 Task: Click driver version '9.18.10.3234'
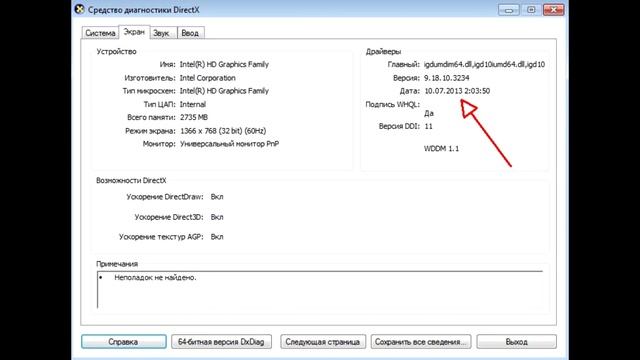(x=447, y=78)
